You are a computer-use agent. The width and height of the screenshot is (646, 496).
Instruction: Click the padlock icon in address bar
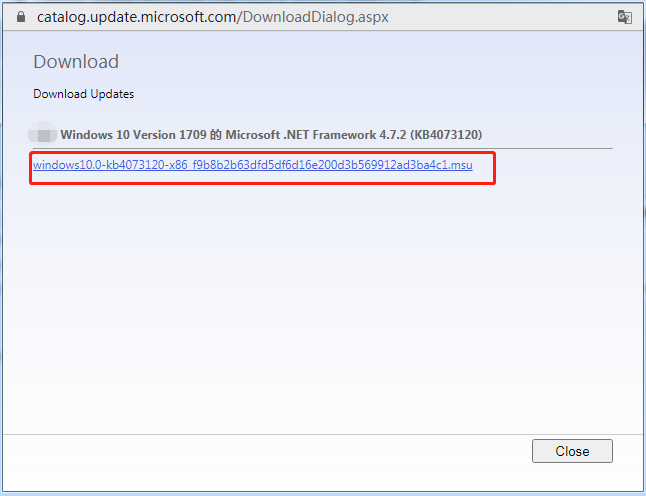tap(21, 17)
